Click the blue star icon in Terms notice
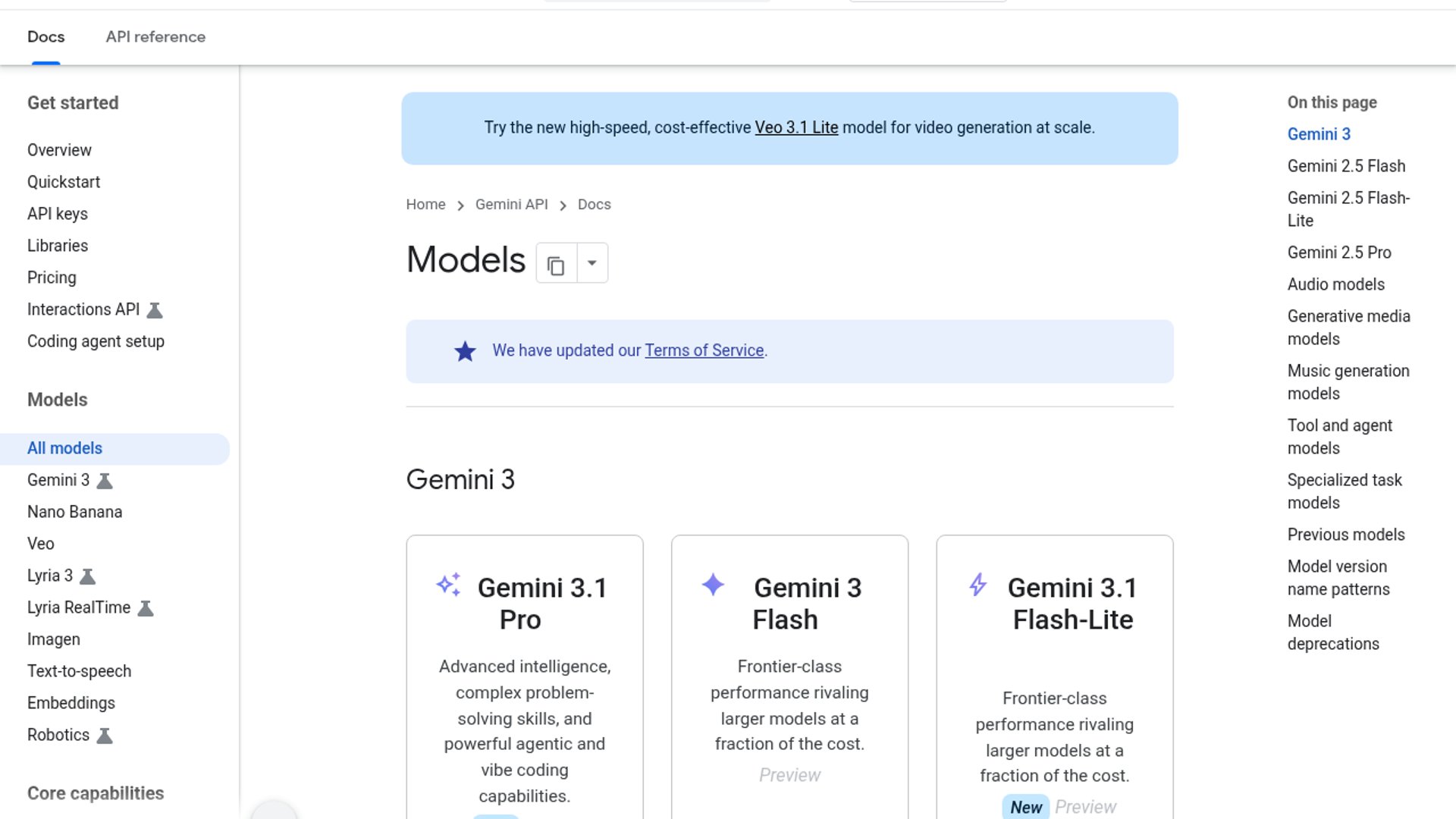1456x819 pixels. click(465, 351)
